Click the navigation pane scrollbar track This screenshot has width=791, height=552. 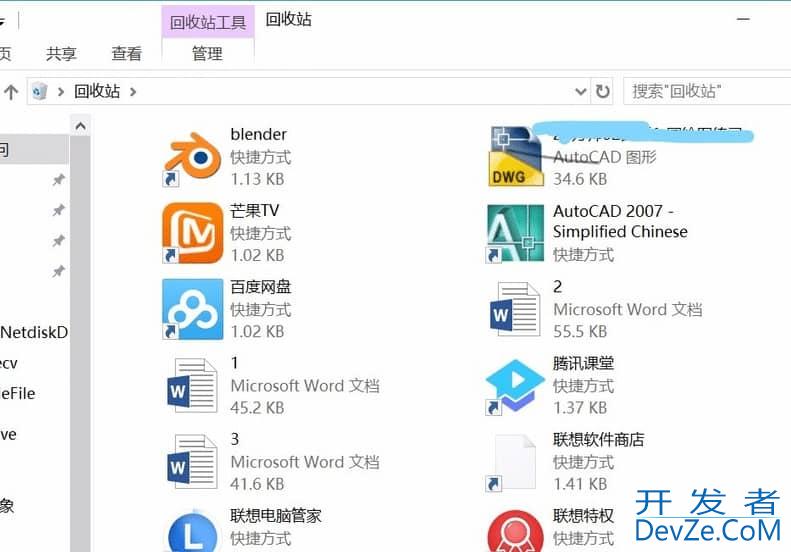(80, 343)
